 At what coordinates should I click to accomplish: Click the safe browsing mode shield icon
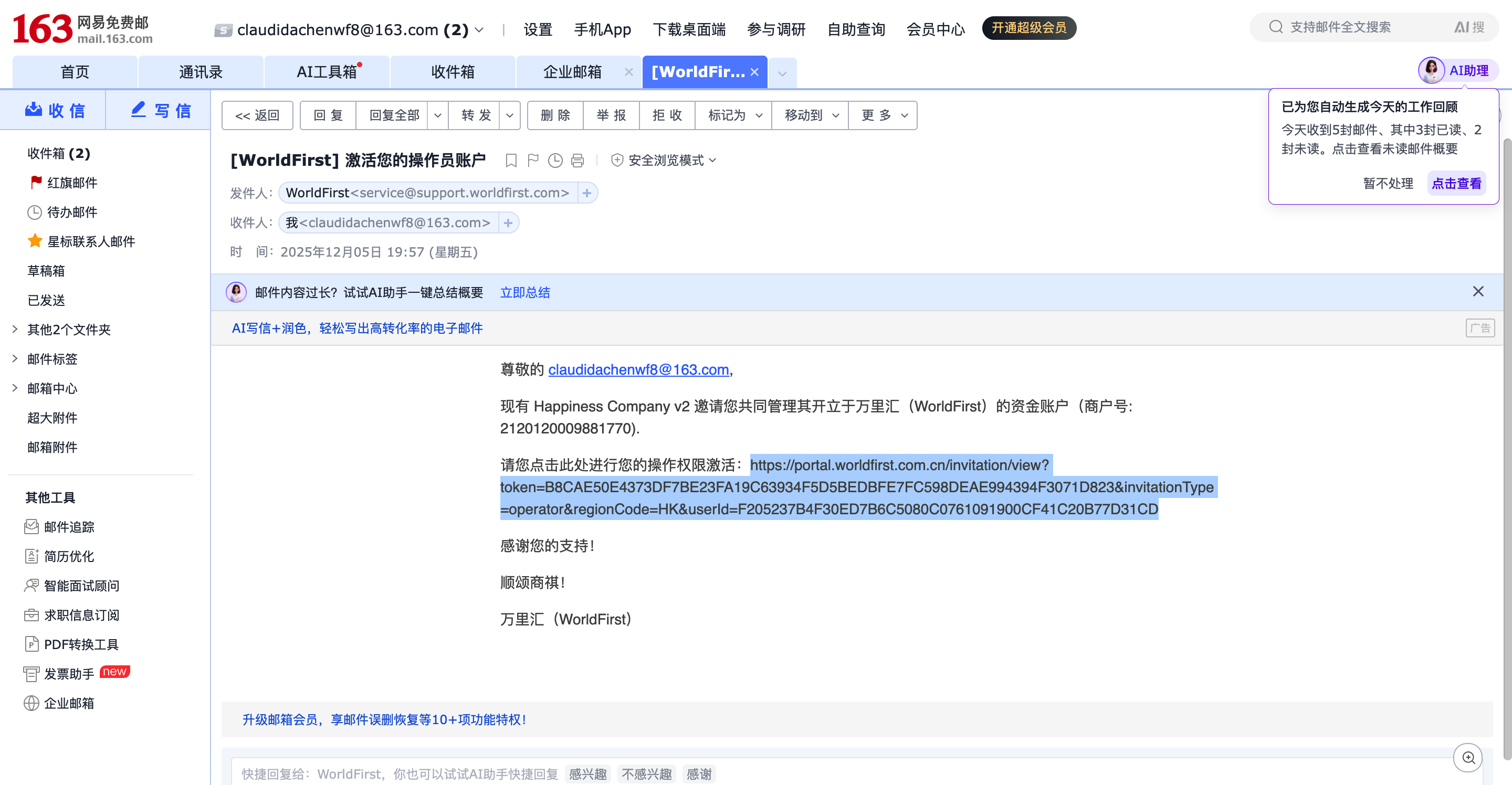click(x=617, y=160)
